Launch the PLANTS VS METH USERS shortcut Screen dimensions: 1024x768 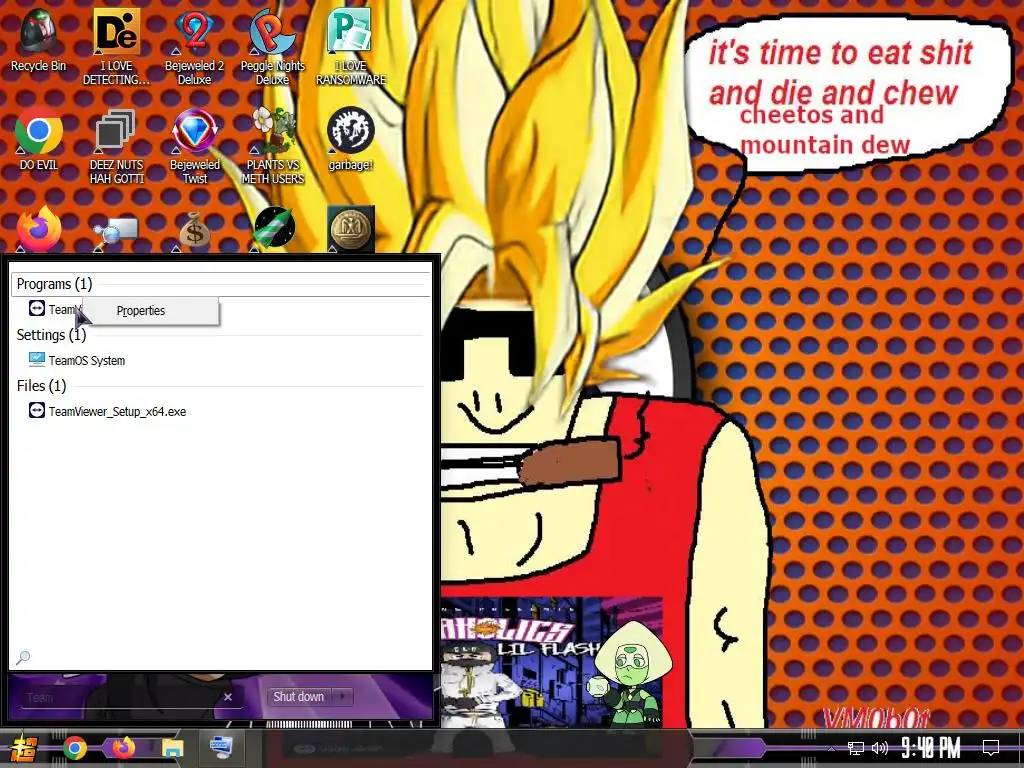[273, 146]
